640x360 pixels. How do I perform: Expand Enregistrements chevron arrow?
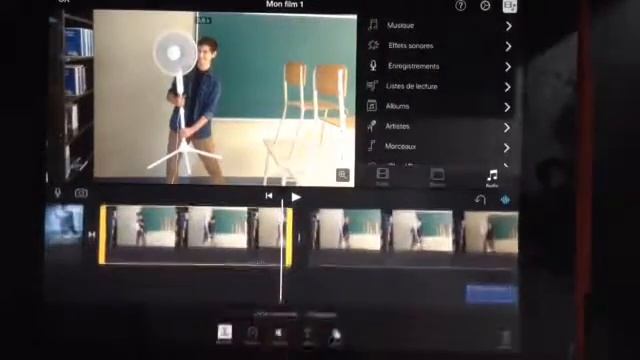click(x=508, y=67)
